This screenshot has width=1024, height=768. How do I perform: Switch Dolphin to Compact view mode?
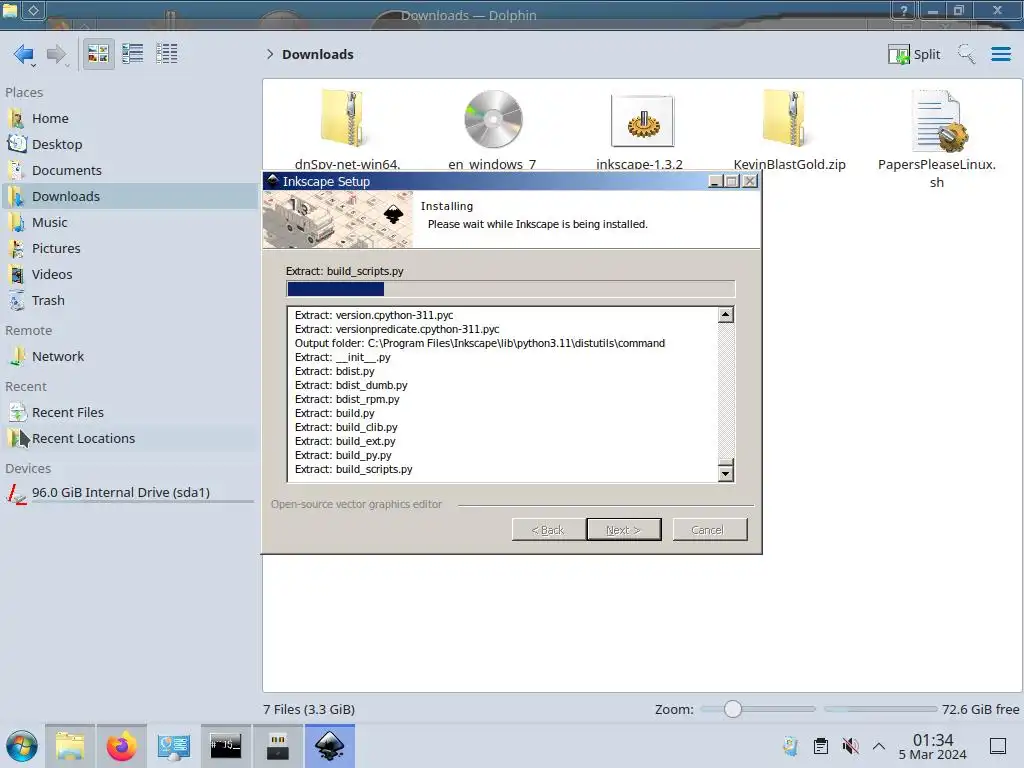click(133, 54)
